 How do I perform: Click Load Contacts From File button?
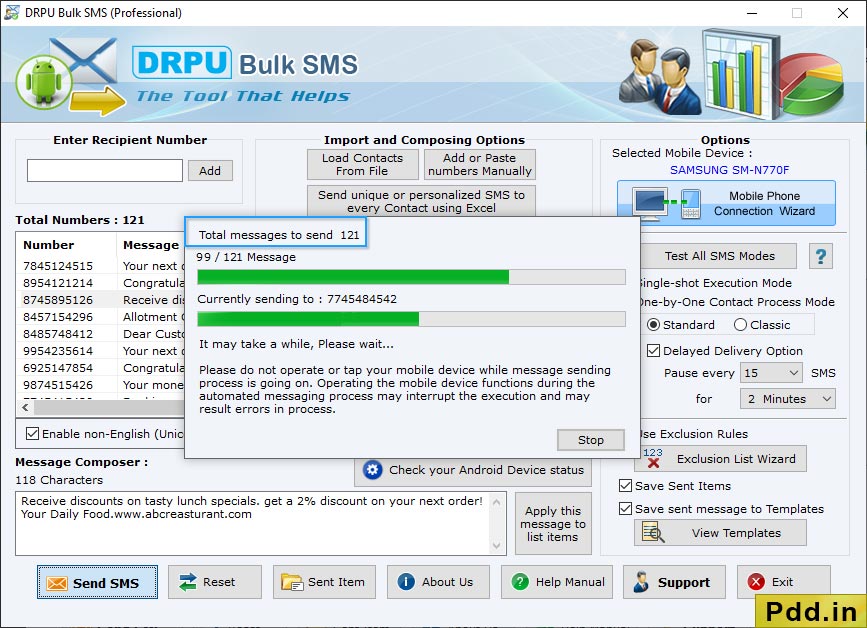point(363,164)
